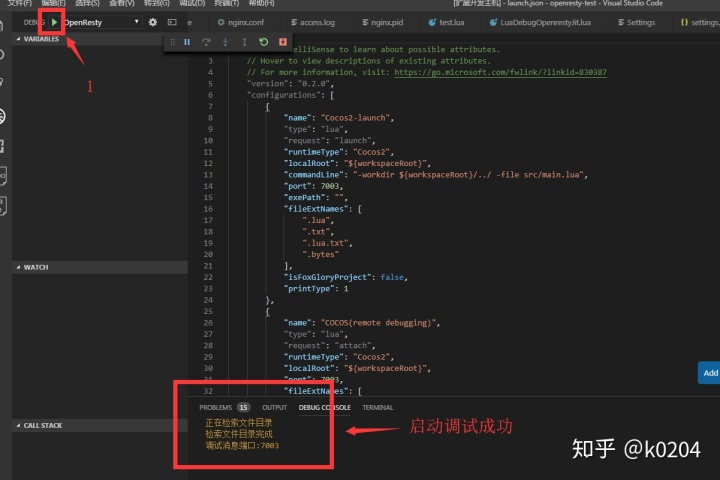The width and height of the screenshot is (720, 480).
Task: Open the 终端(T) menu
Action: [227, 3]
